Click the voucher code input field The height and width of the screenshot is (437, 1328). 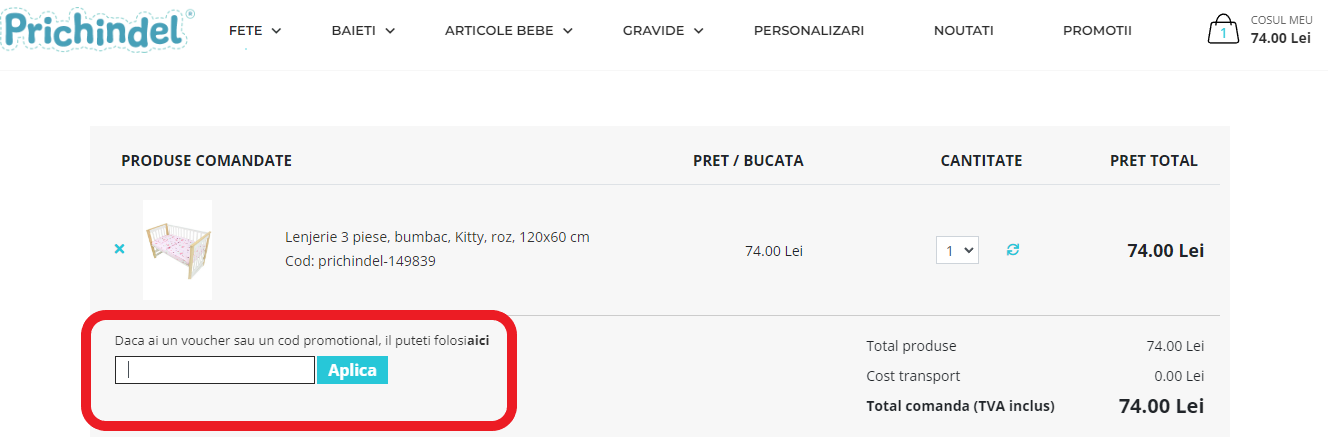pos(215,371)
